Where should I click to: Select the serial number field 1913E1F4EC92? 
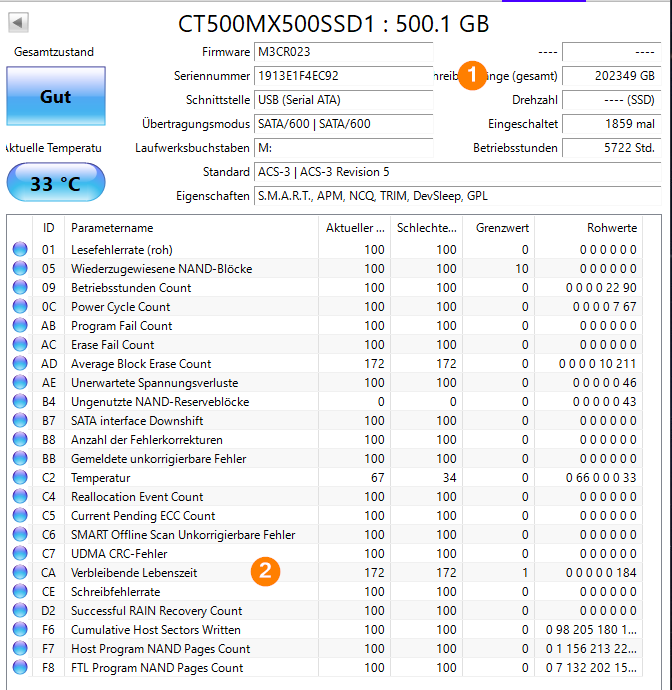pyautogui.click(x=344, y=76)
